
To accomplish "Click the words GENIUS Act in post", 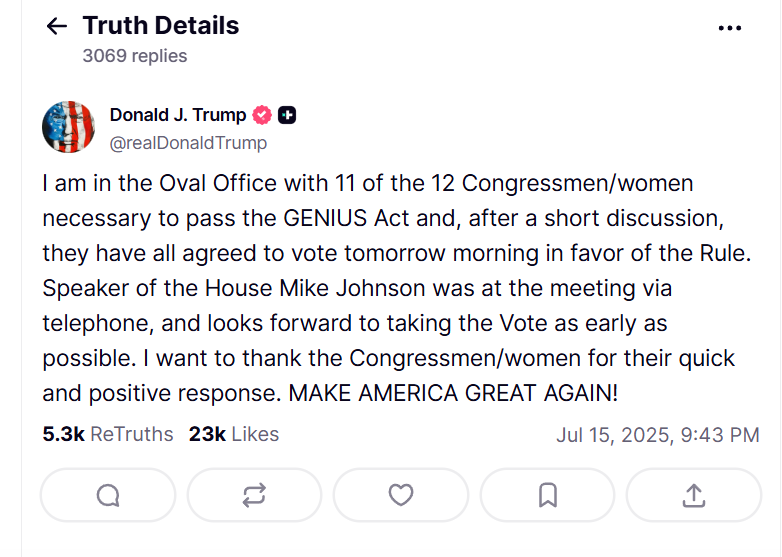I will click(346, 218).
